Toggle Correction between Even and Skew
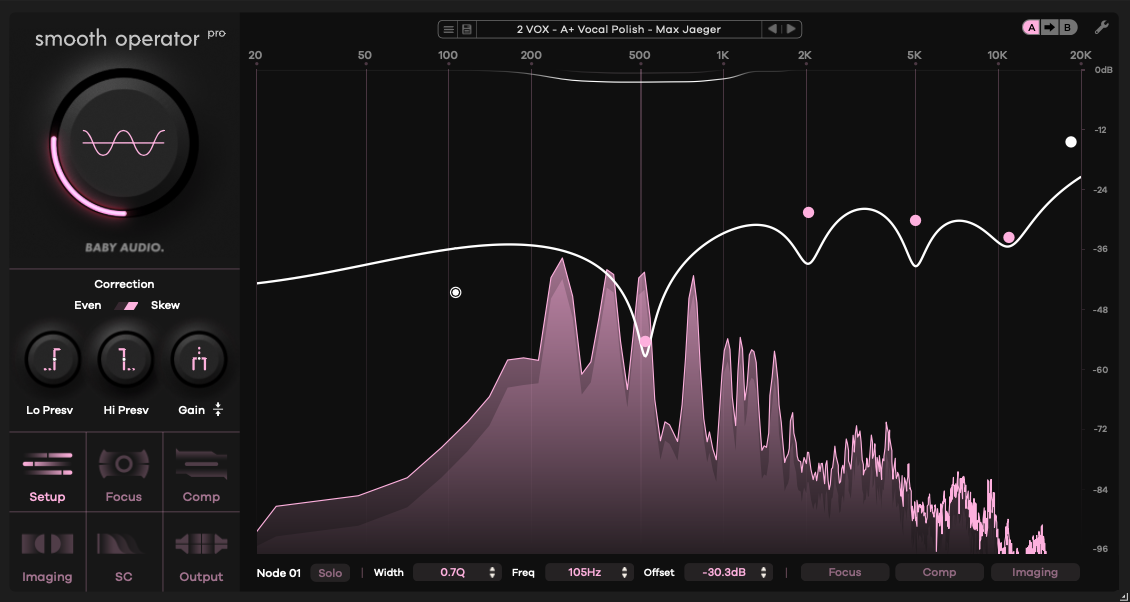Viewport: 1130px width, 602px height. 128,306
